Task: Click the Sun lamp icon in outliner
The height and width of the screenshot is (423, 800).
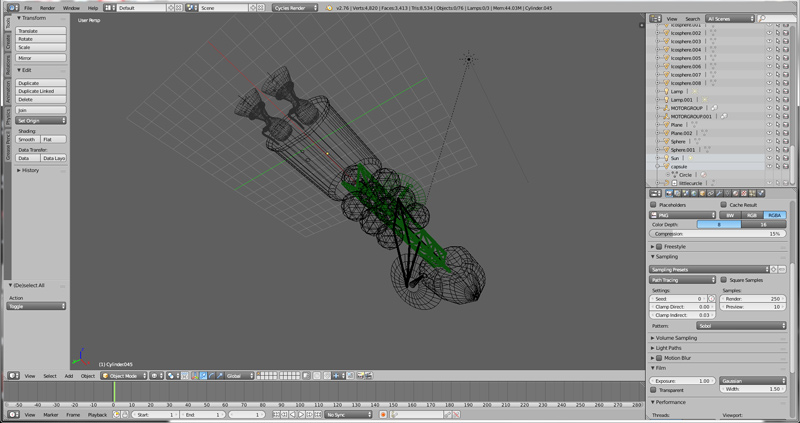Action: [665, 158]
